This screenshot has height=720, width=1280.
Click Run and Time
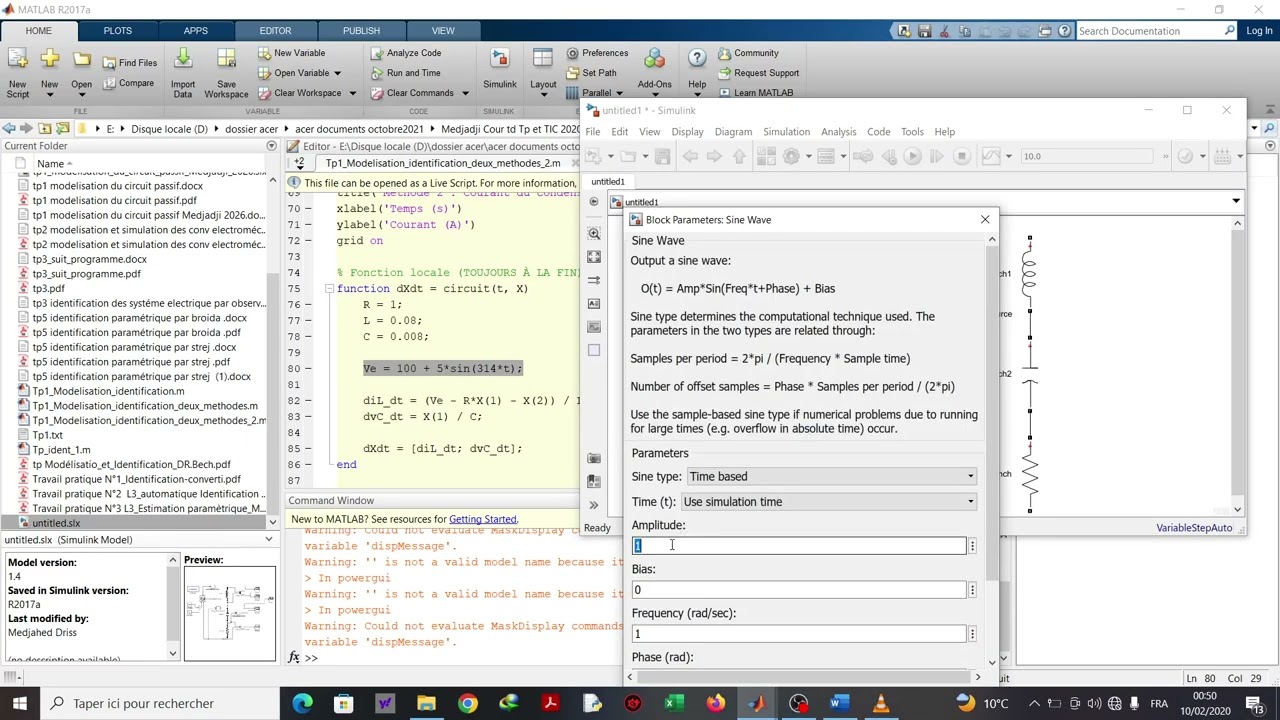(x=406, y=73)
